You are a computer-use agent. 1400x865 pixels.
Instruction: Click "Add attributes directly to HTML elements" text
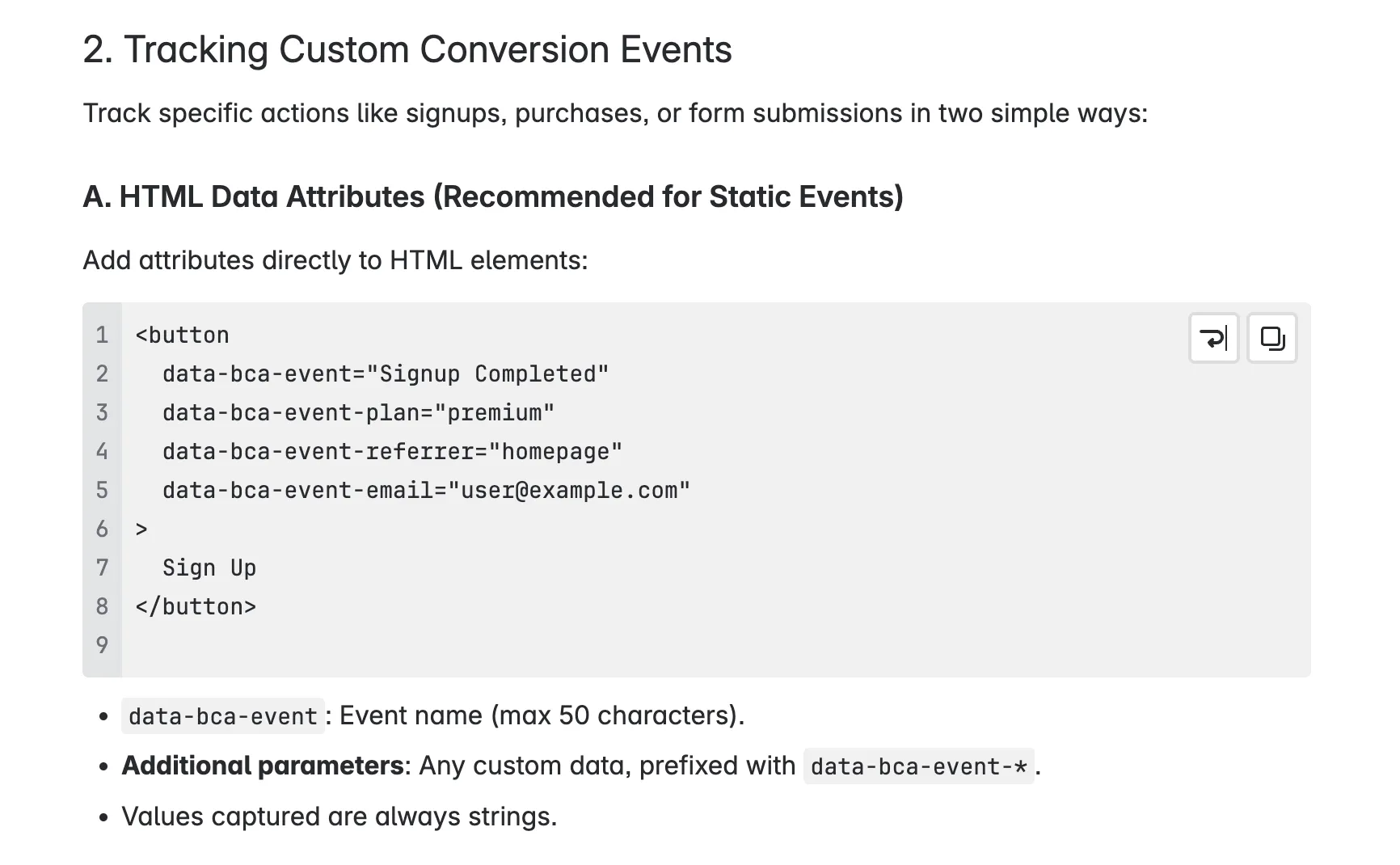pos(335,260)
